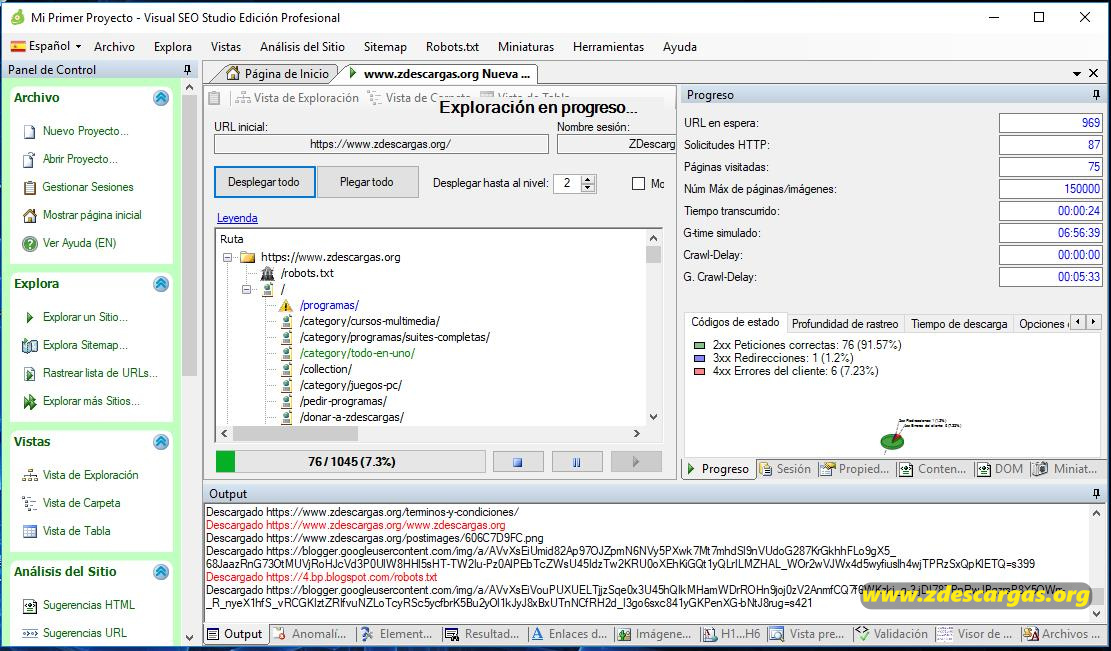The height and width of the screenshot is (651, 1111).
Task: Close the active document tab with the X
Action: [x=1093, y=74]
